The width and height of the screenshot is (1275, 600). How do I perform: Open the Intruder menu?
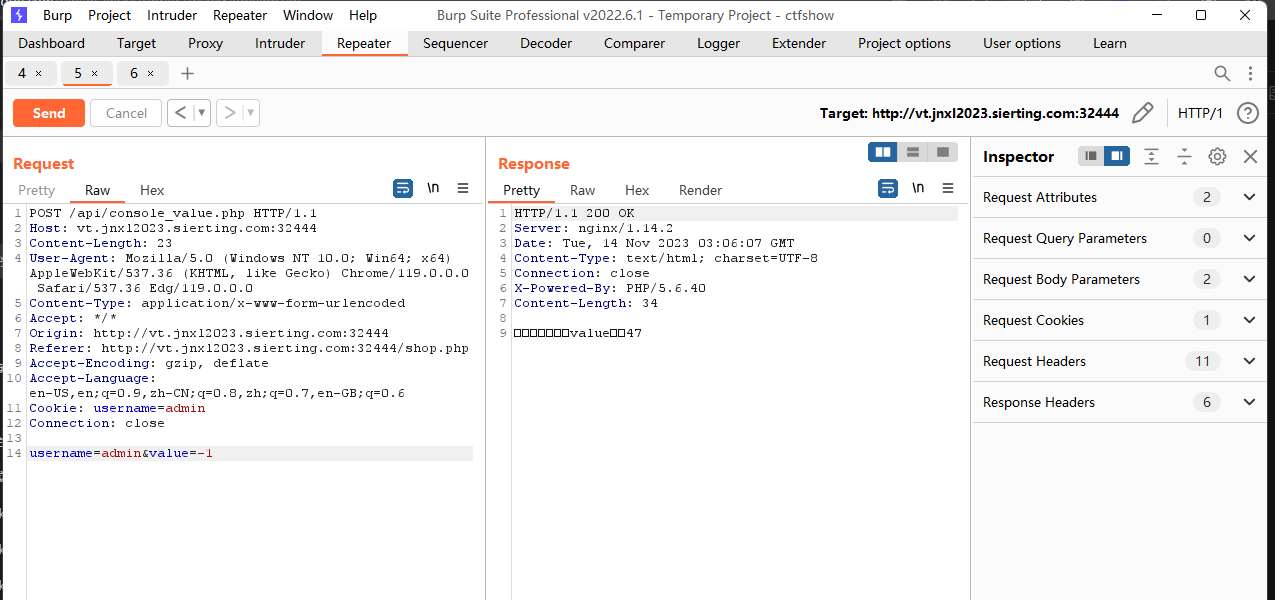pyautogui.click(x=172, y=15)
